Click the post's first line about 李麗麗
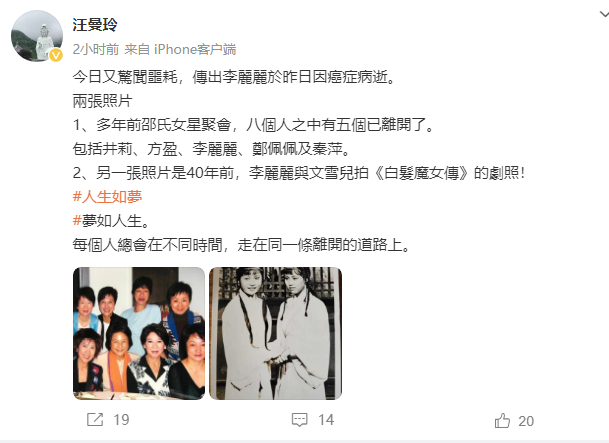The width and height of the screenshot is (609, 443). click(x=235, y=77)
